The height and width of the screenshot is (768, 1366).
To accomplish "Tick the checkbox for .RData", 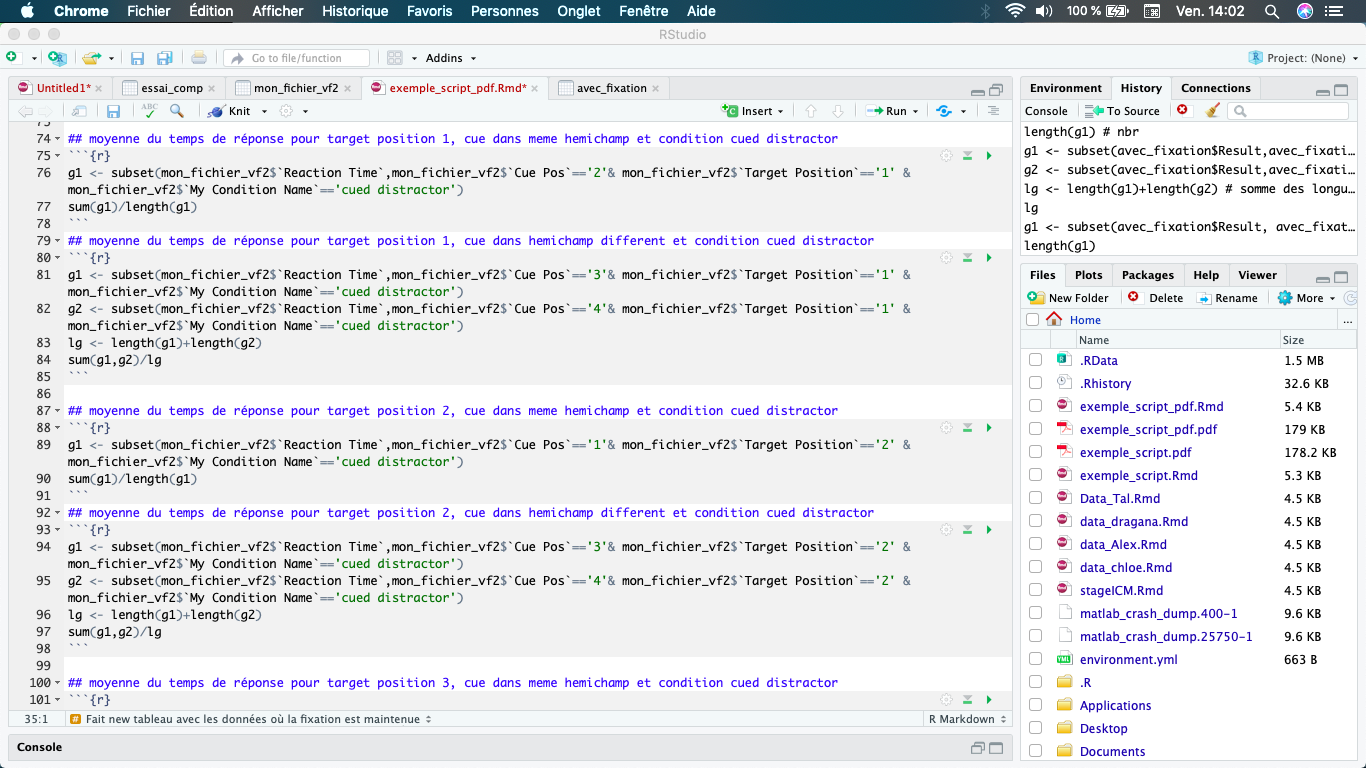I will tap(1035, 360).
